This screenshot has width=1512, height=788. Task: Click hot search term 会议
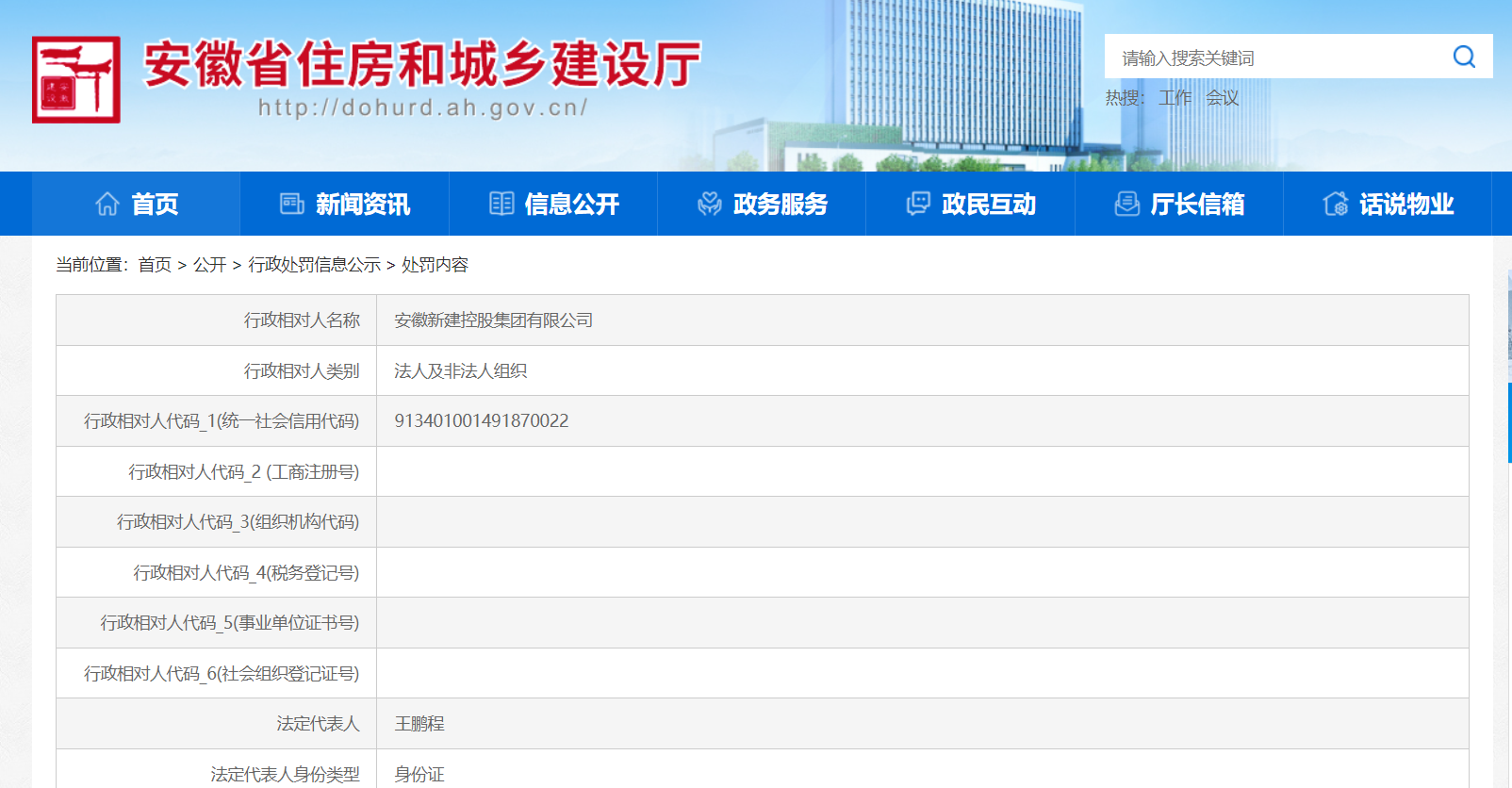[x=1222, y=98]
